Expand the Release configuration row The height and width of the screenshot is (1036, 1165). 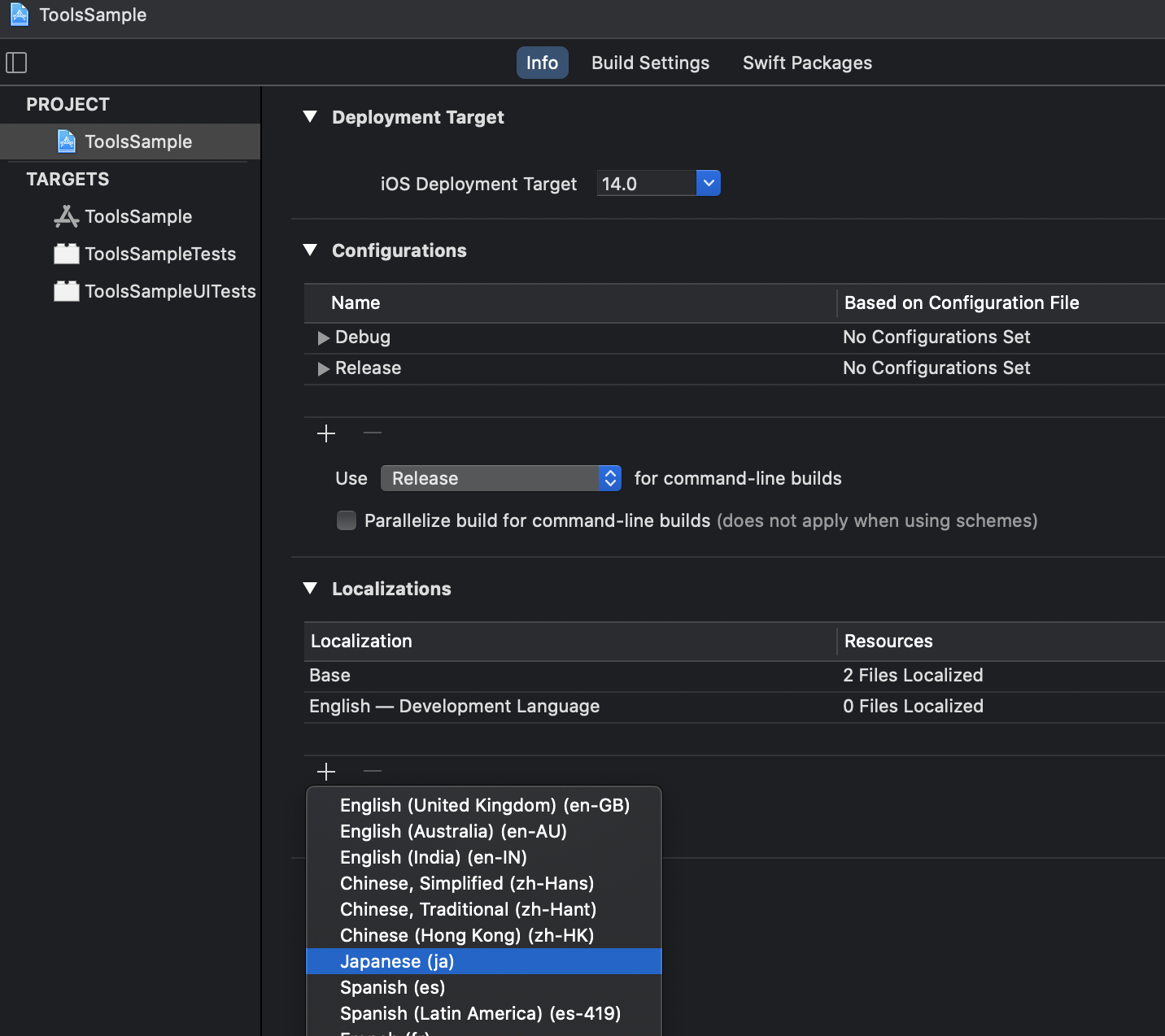[324, 368]
